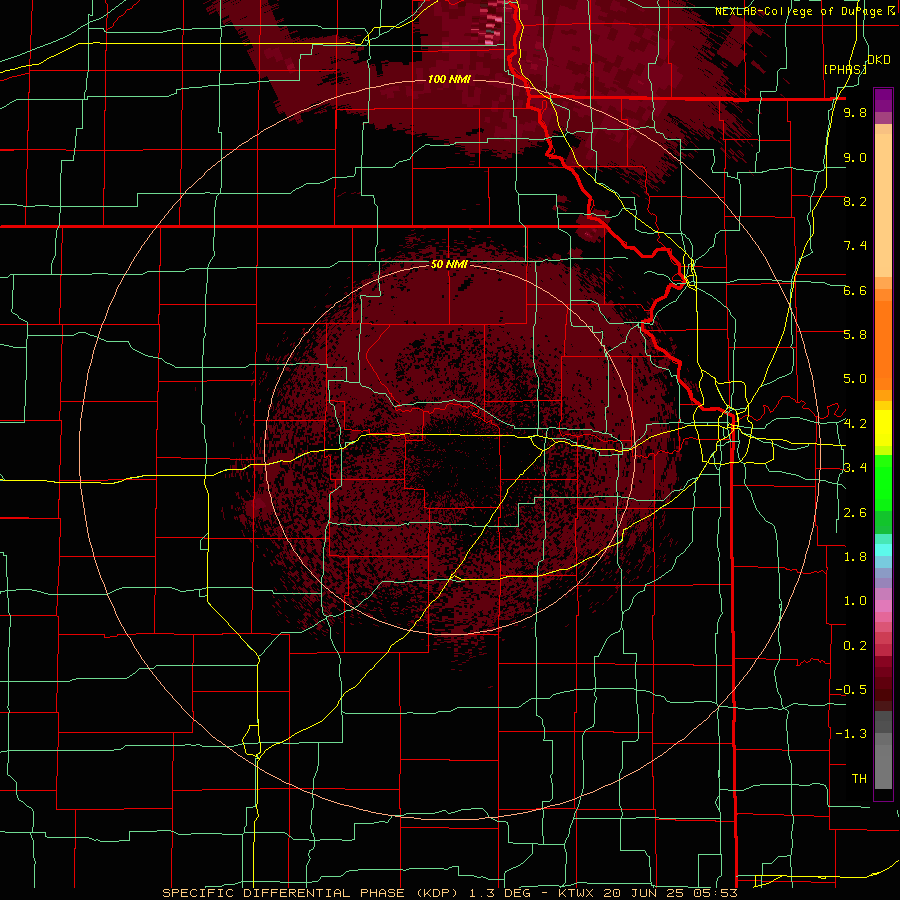Screen dimensions: 900x900
Task: Pick the orange color bar segment
Action: tap(883, 344)
